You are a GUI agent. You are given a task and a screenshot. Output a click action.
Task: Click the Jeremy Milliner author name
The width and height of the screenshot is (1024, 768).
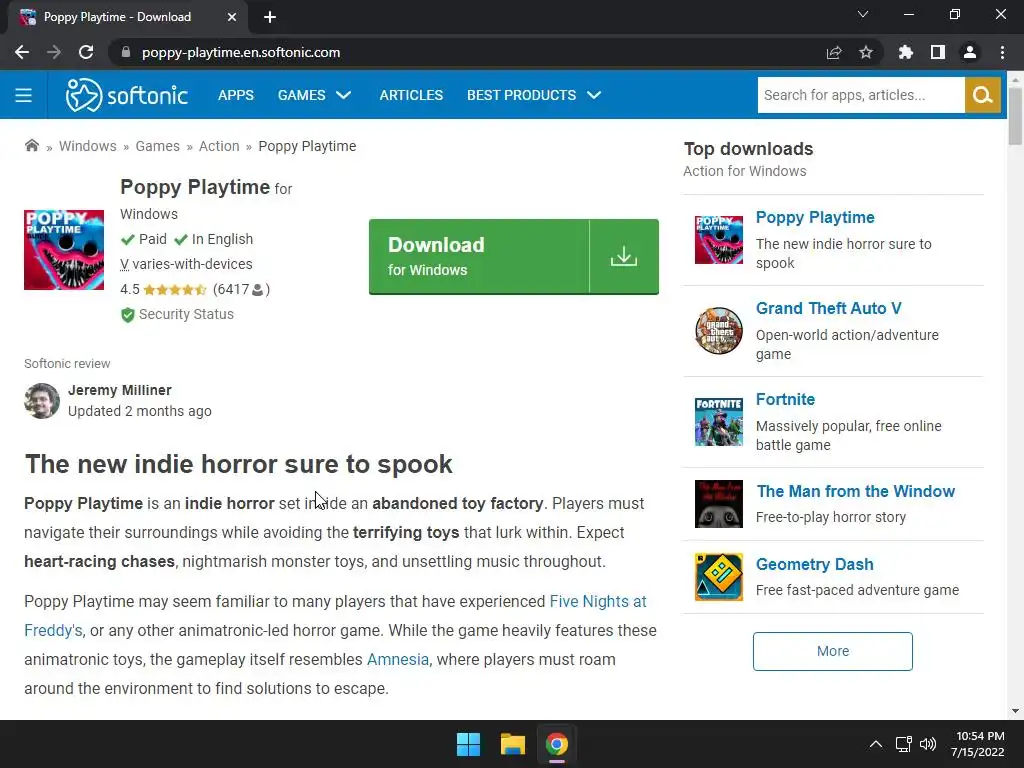pos(120,390)
